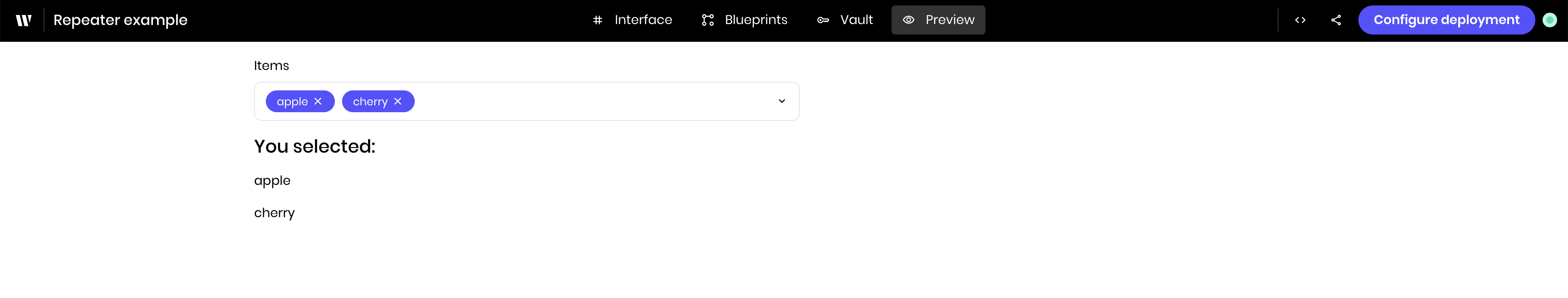The image size is (1568, 298).
Task: Select the Preview tab
Action: [x=938, y=20]
